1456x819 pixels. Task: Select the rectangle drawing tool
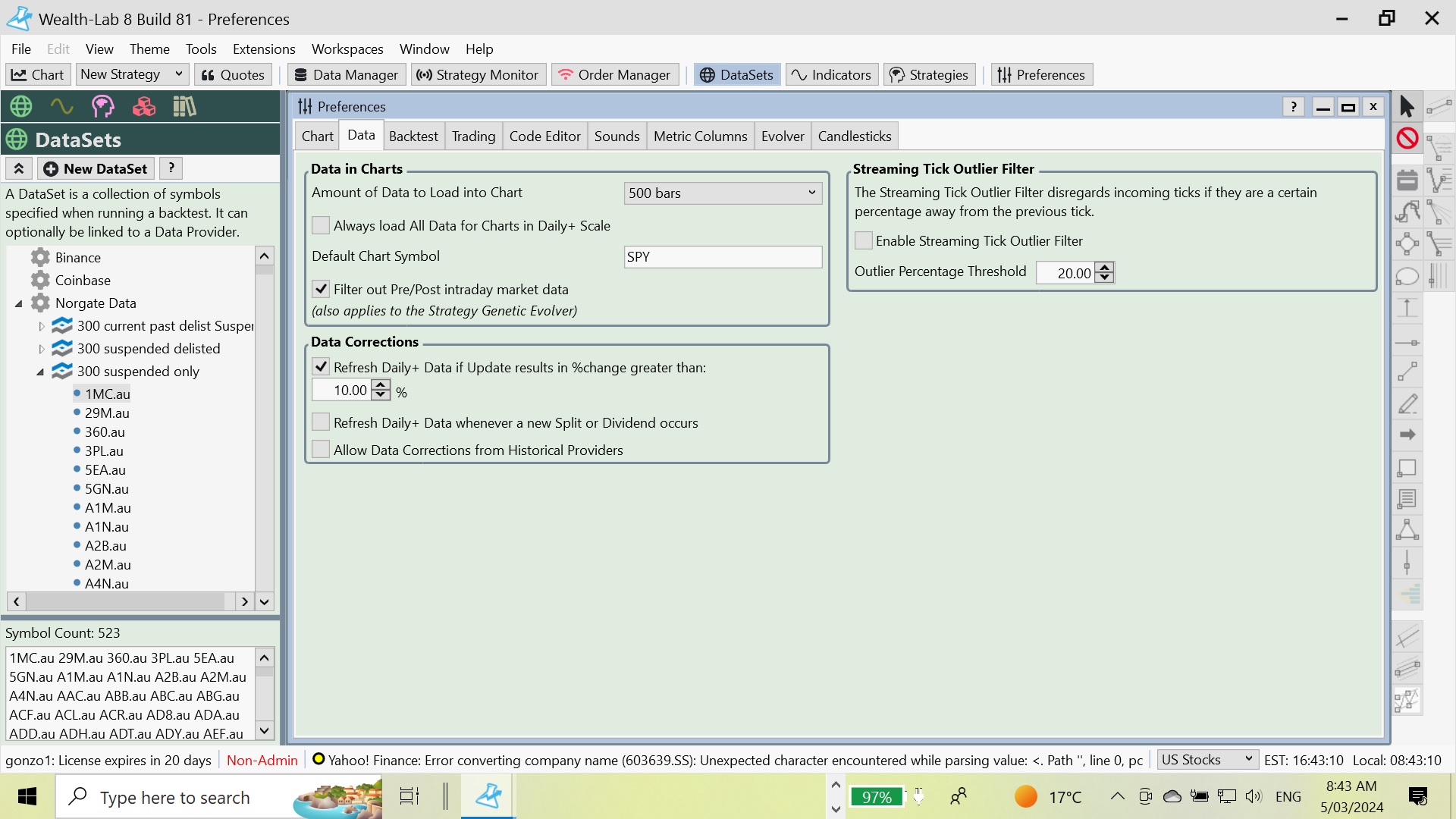[1407, 467]
